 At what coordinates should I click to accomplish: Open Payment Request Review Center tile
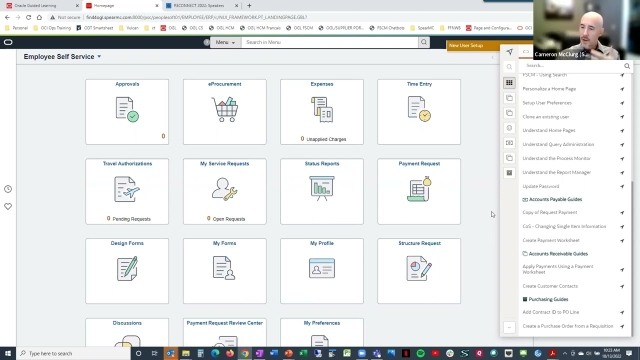[224, 332]
